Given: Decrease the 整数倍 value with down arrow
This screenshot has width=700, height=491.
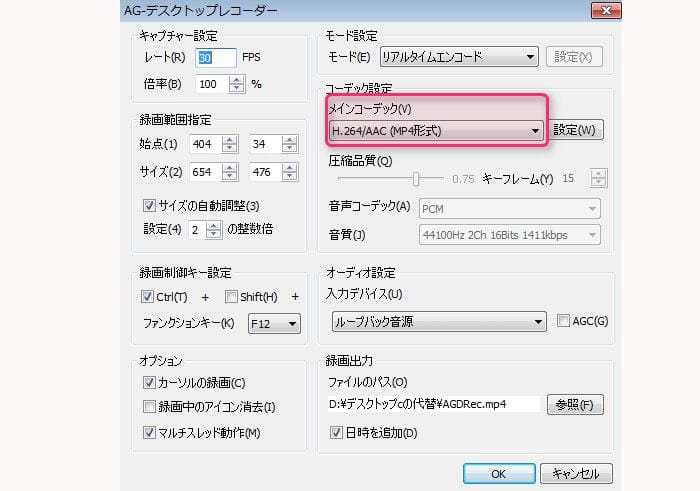Looking at the screenshot, I should (213, 234).
